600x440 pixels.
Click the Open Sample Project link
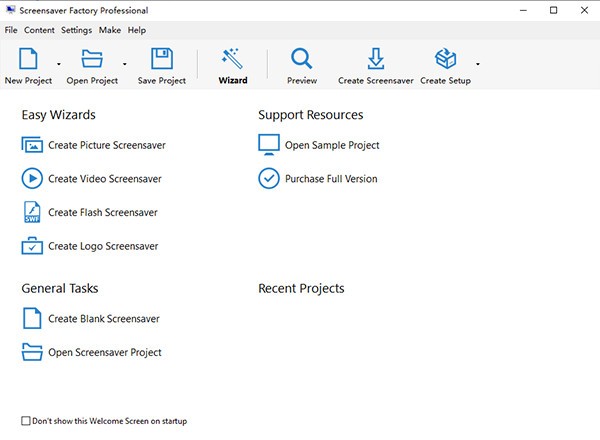[x=332, y=145]
